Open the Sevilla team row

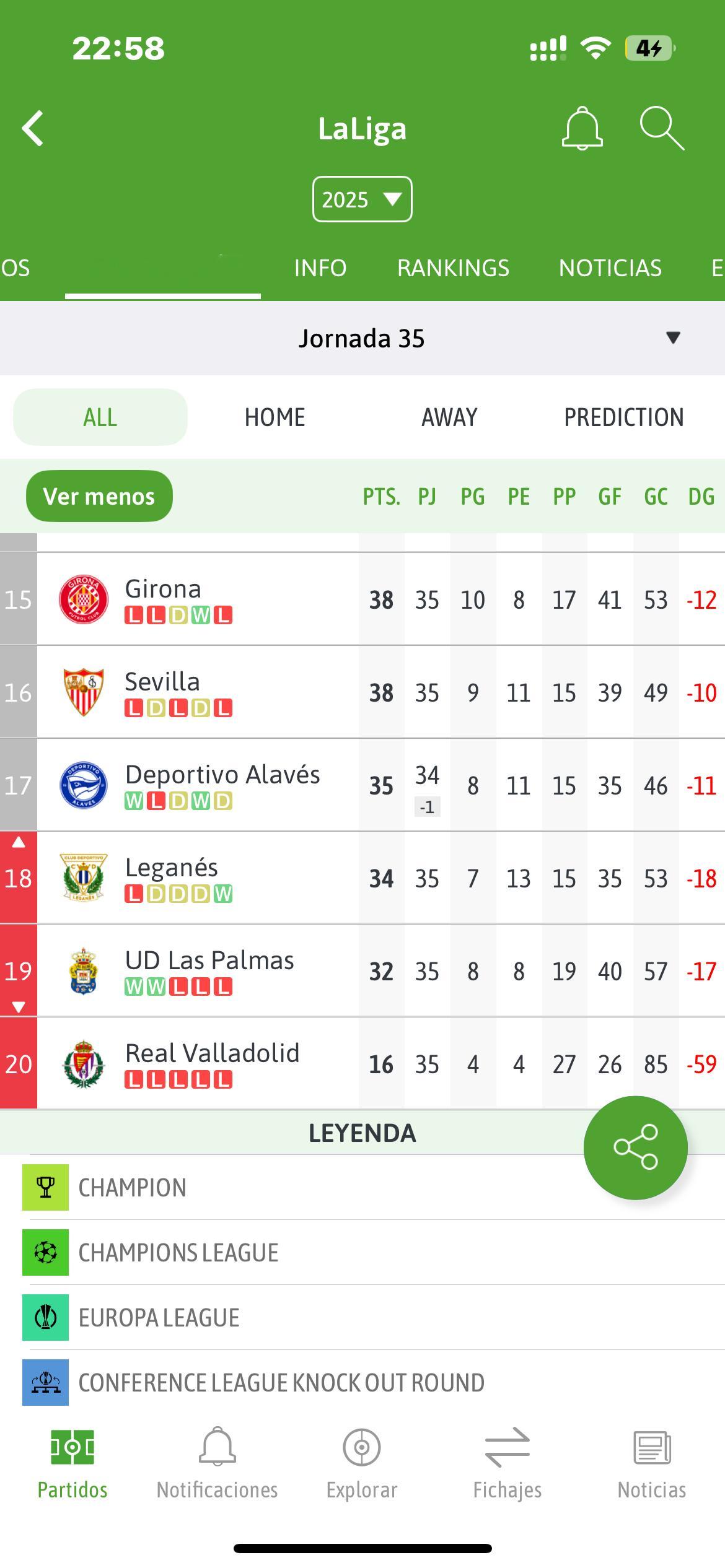pos(362,692)
